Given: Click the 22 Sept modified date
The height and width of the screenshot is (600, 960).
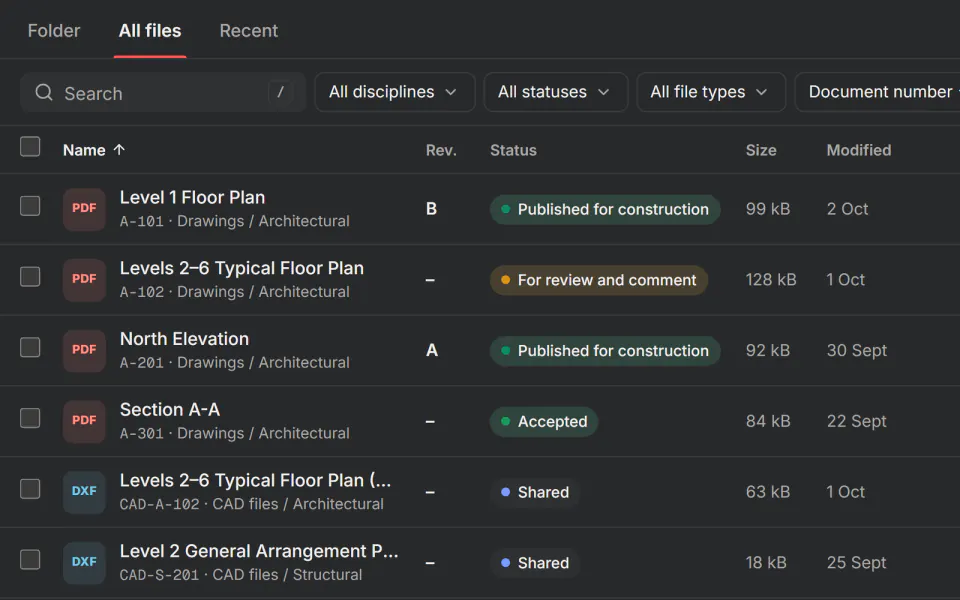Looking at the screenshot, I should [857, 421].
